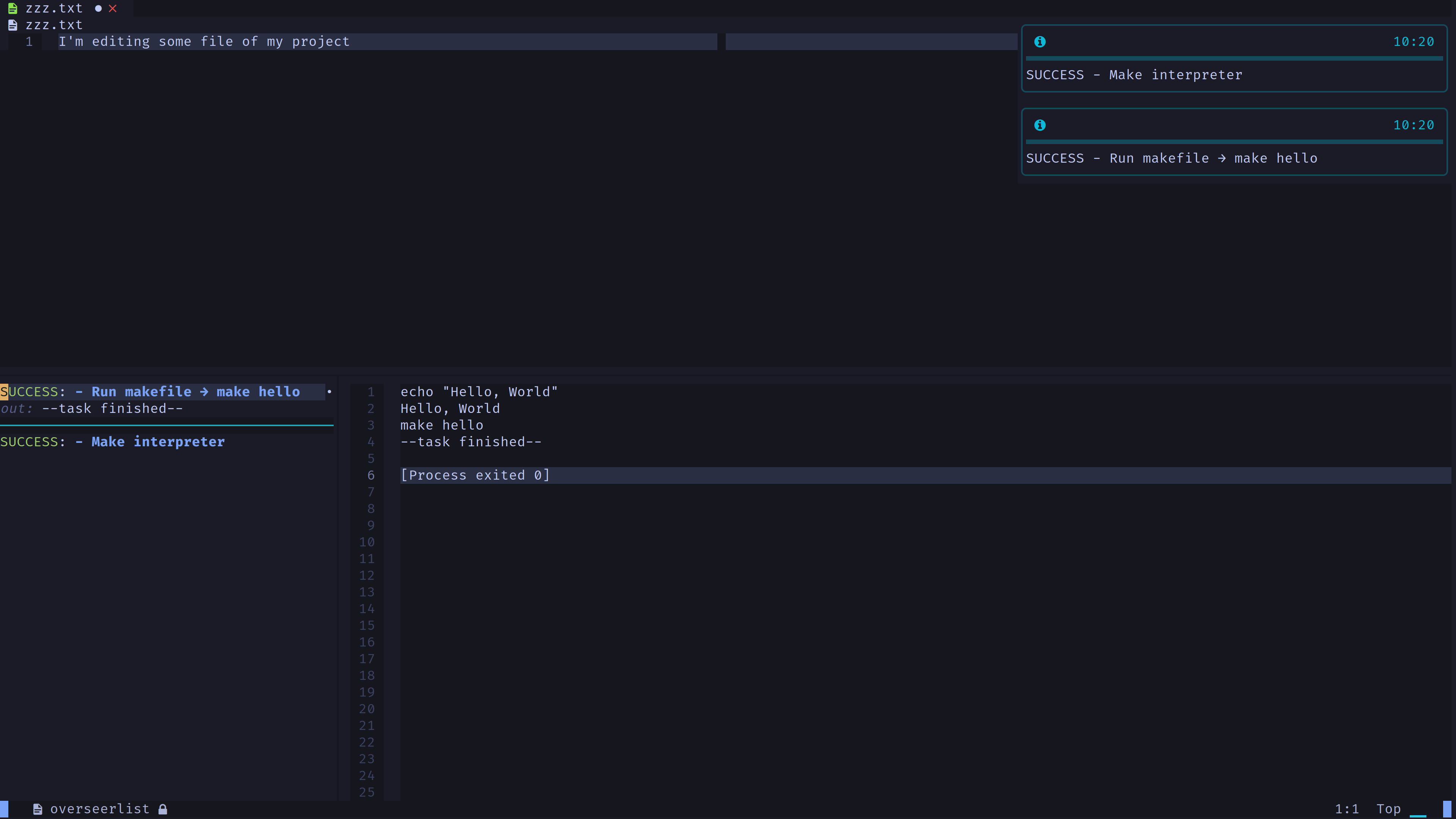
Task: Place cursor on the echo Hello World line
Action: [x=478, y=391]
